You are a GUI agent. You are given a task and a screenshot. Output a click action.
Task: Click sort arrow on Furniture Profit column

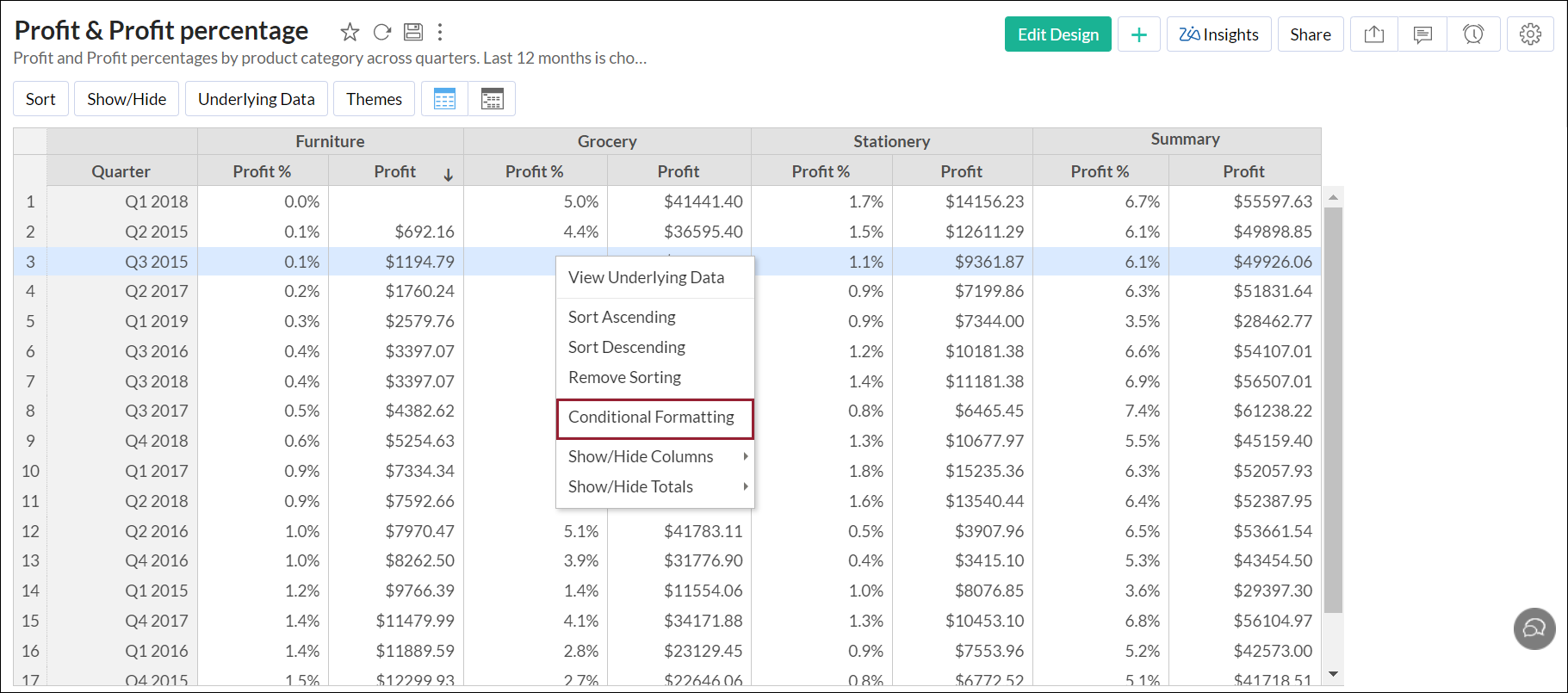click(x=448, y=174)
